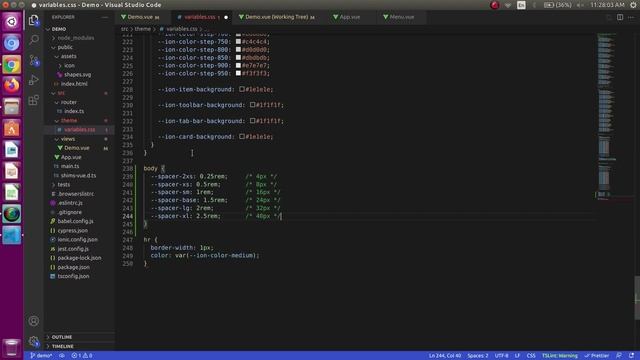This screenshot has height=360, width=640.
Task: Open Ubuntu dash search from the dock
Action: pyautogui.click(x=11, y=22)
